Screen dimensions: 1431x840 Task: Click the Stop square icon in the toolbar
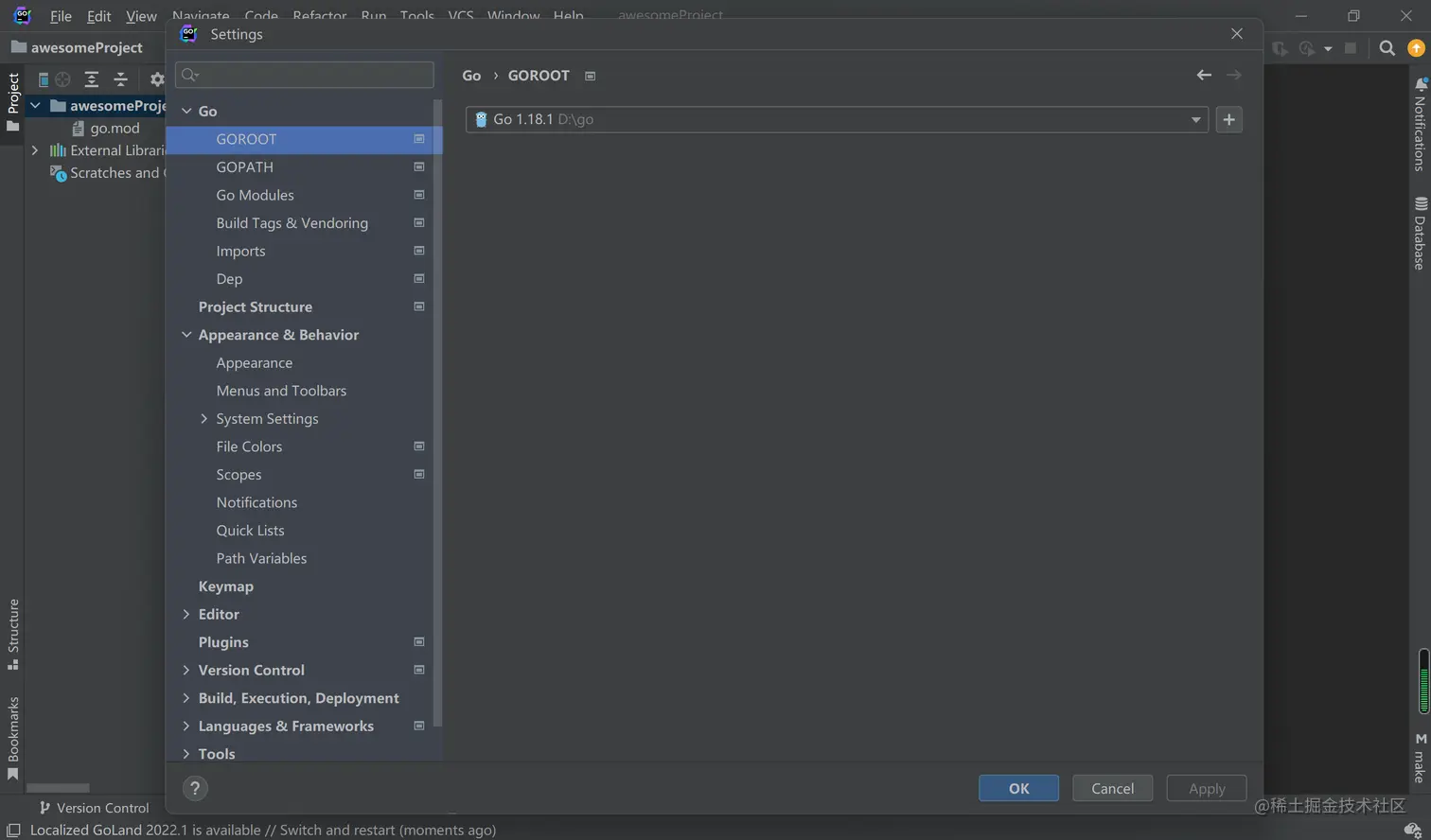(1351, 48)
